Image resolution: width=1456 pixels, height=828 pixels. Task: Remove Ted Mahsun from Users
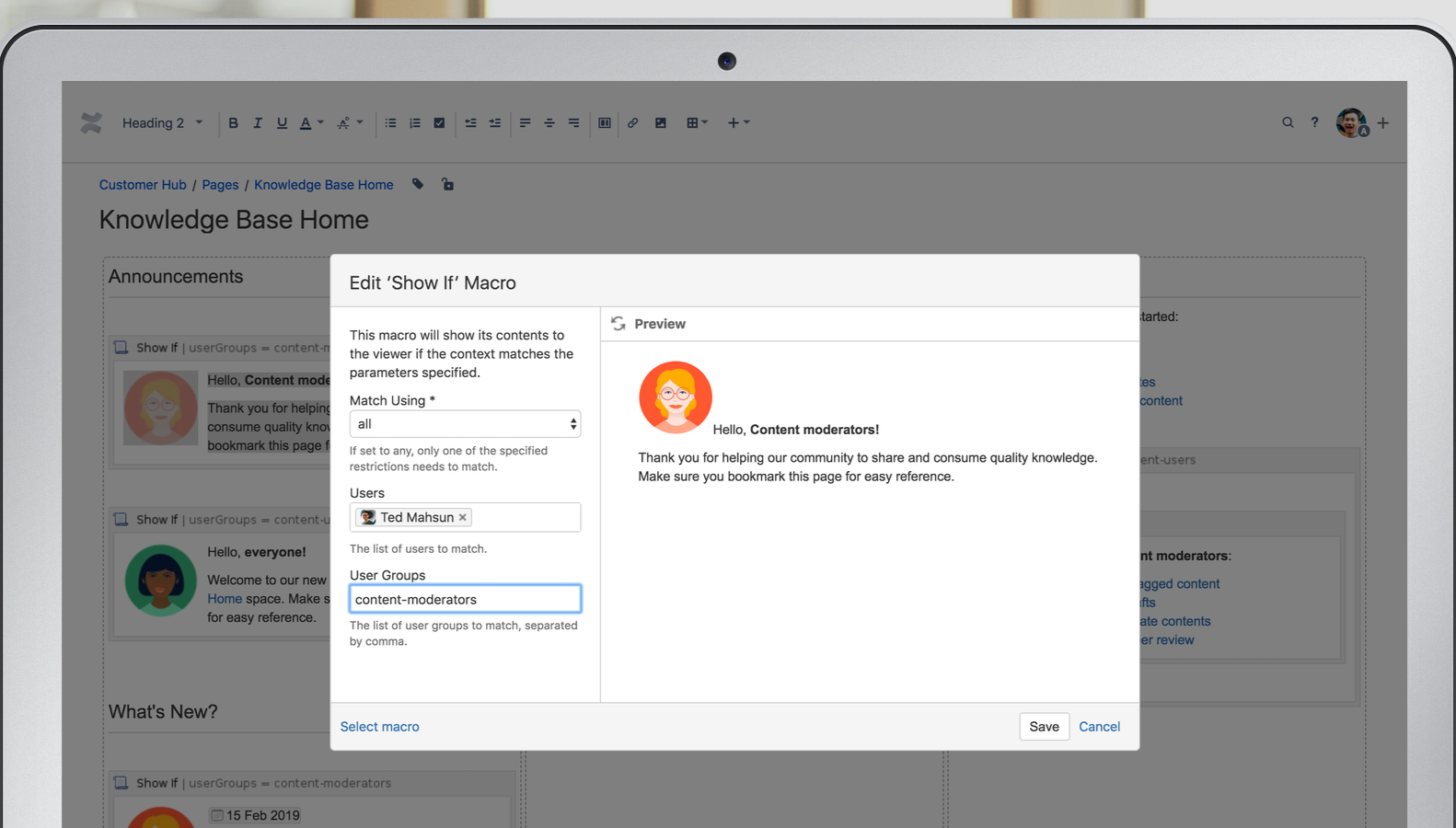tap(463, 518)
